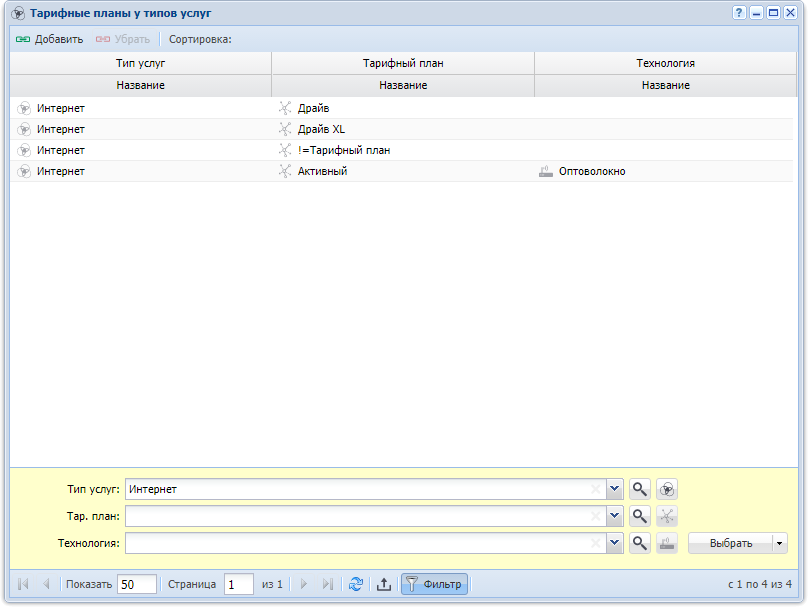Image resolution: width=808 pixels, height=607 pixels.
Task: Select the Драйв XL tariff plan cell
Action: click(x=403, y=129)
